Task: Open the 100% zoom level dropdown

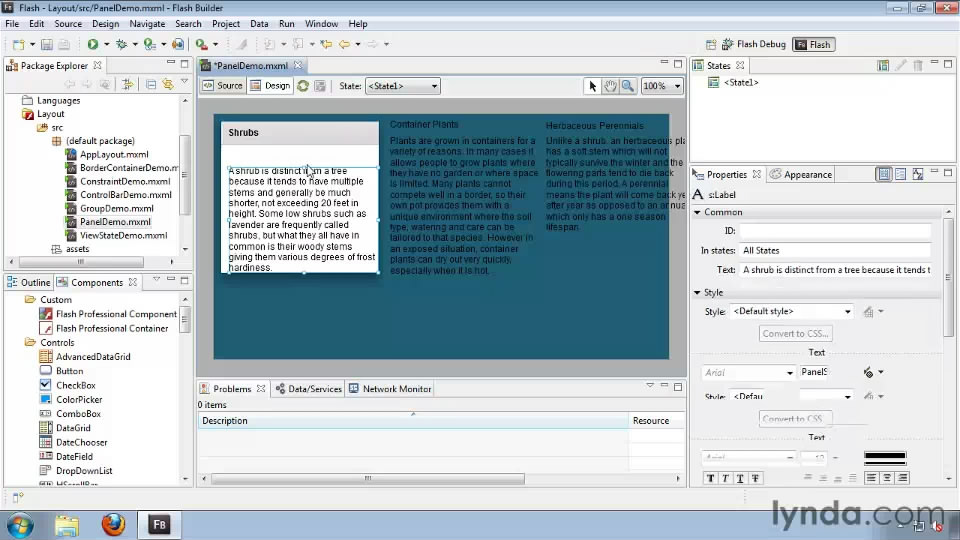Action: pos(661,86)
